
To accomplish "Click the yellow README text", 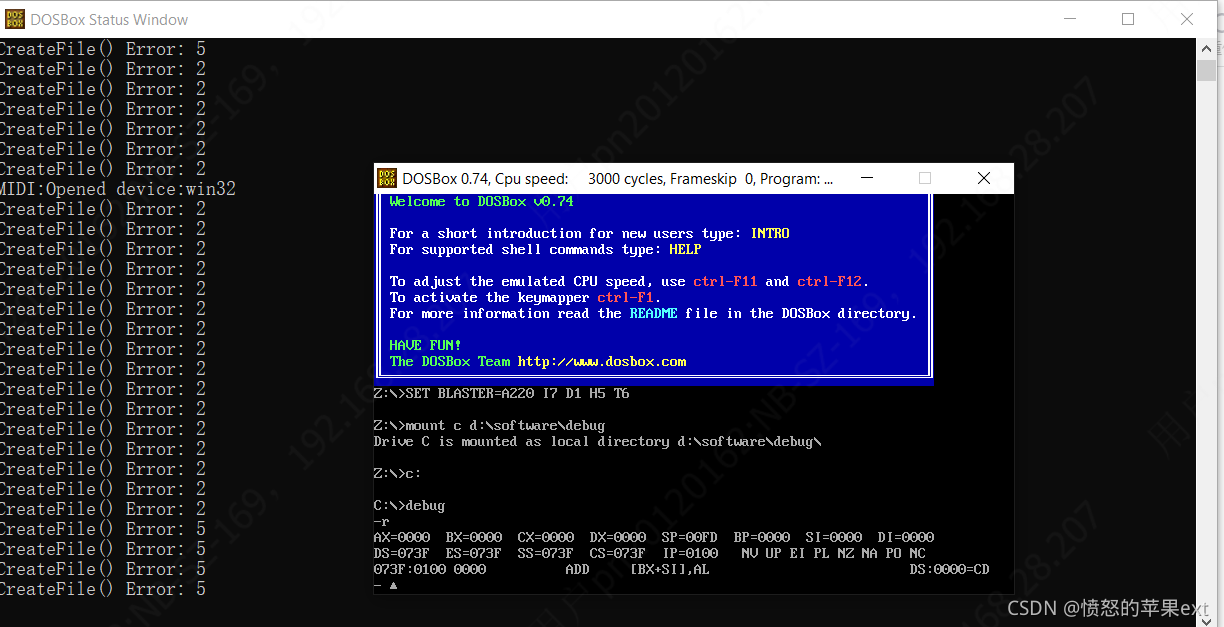I will pos(653,313).
